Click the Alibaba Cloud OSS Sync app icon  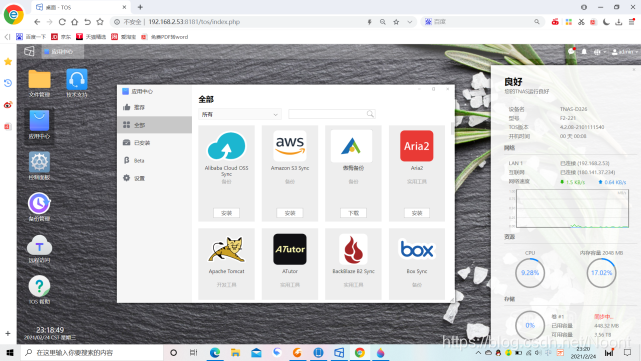(x=226, y=146)
